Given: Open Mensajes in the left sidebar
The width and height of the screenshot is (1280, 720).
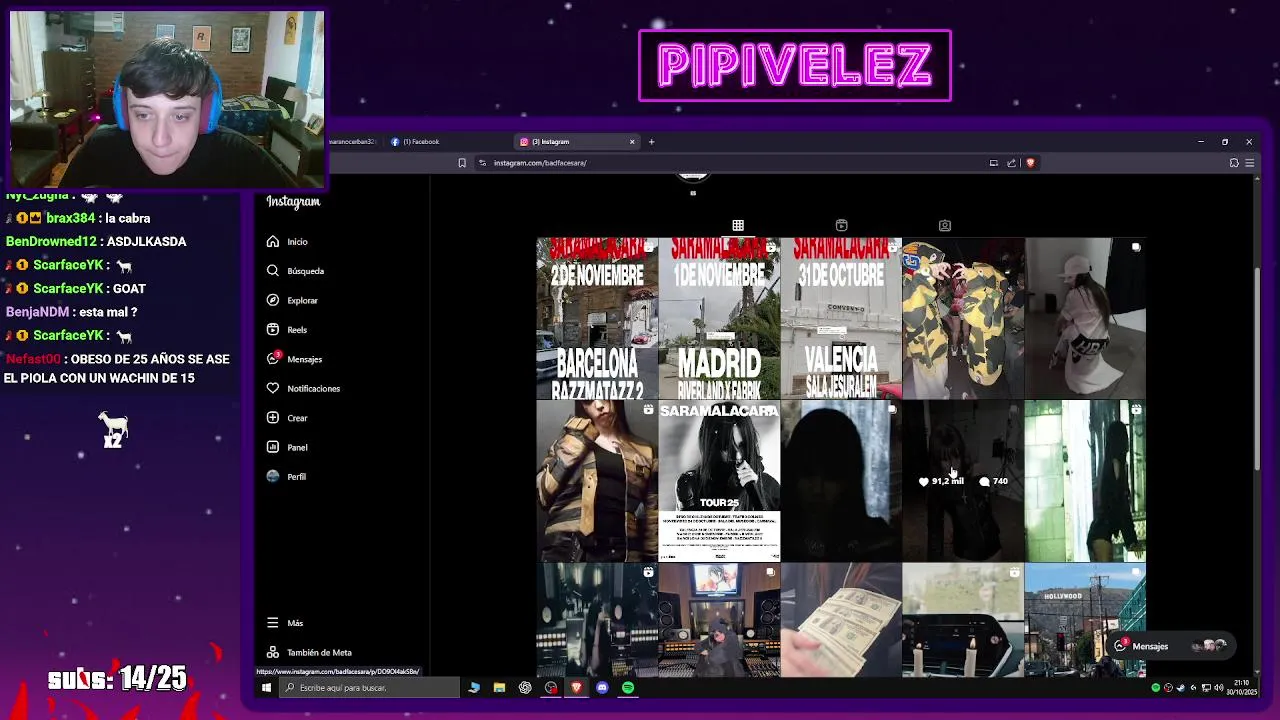Looking at the screenshot, I should click(x=294, y=359).
